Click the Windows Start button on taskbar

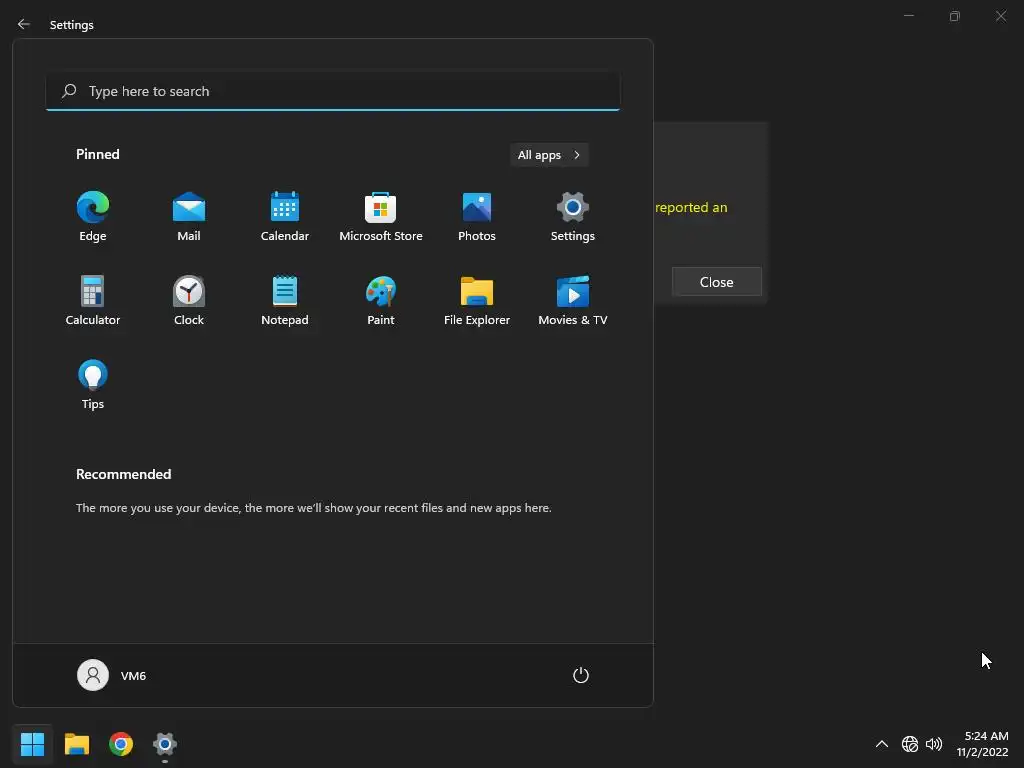[x=32, y=744]
